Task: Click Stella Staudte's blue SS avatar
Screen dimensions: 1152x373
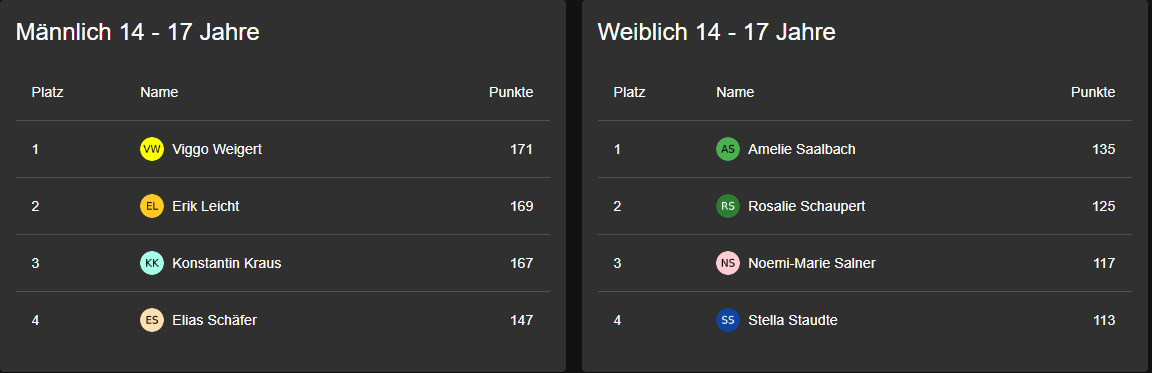Action: tap(728, 320)
